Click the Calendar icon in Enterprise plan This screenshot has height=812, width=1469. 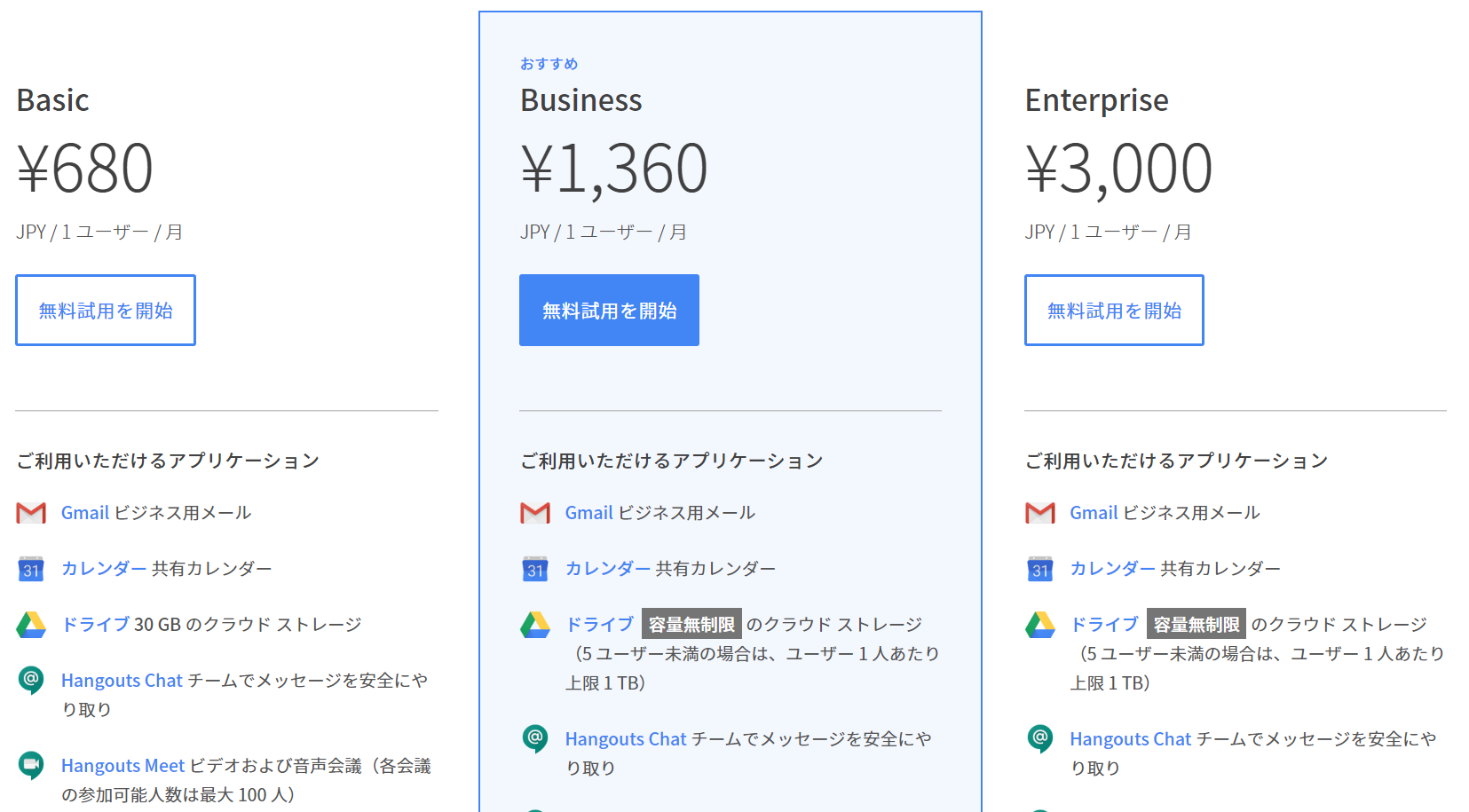tap(1040, 569)
